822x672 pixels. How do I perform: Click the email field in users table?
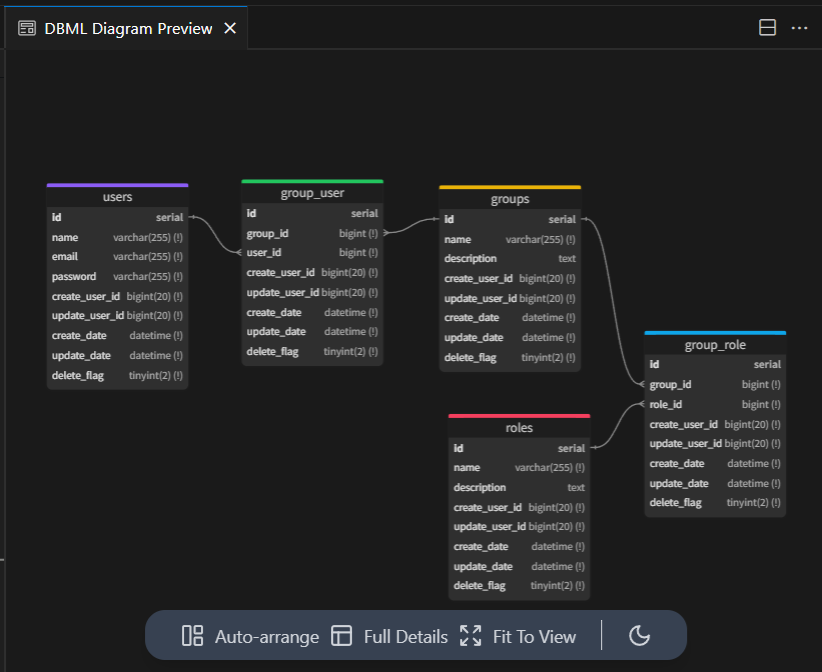[117, 257]
